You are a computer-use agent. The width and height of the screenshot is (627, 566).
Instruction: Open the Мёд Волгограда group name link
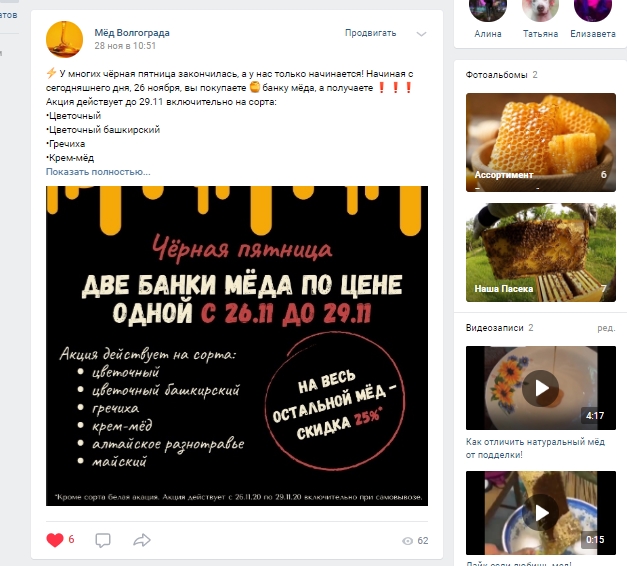(132, 33)
